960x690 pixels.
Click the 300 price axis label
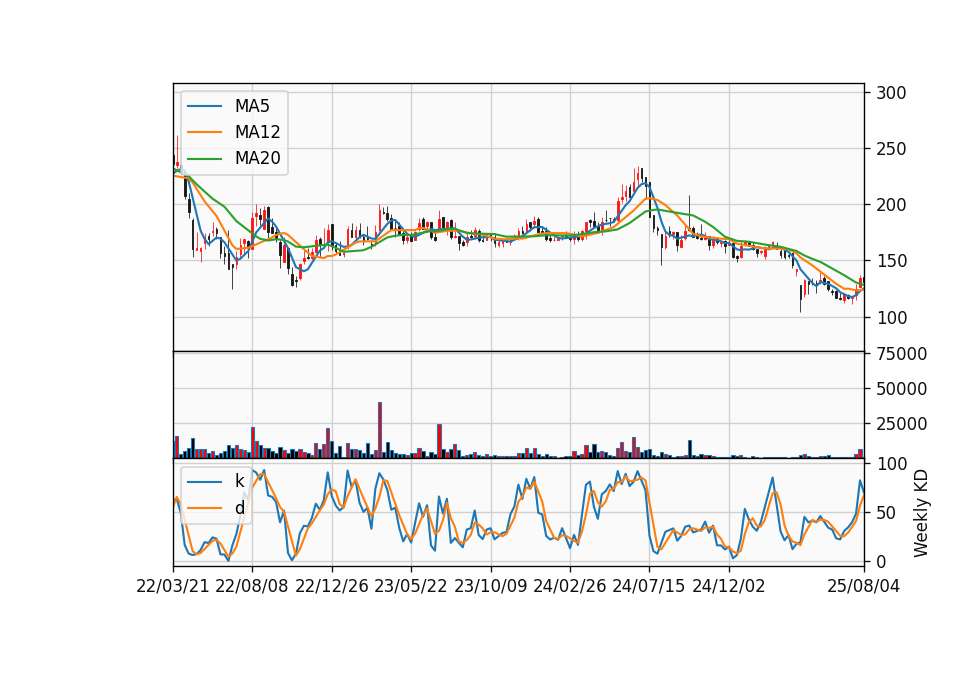891,93
